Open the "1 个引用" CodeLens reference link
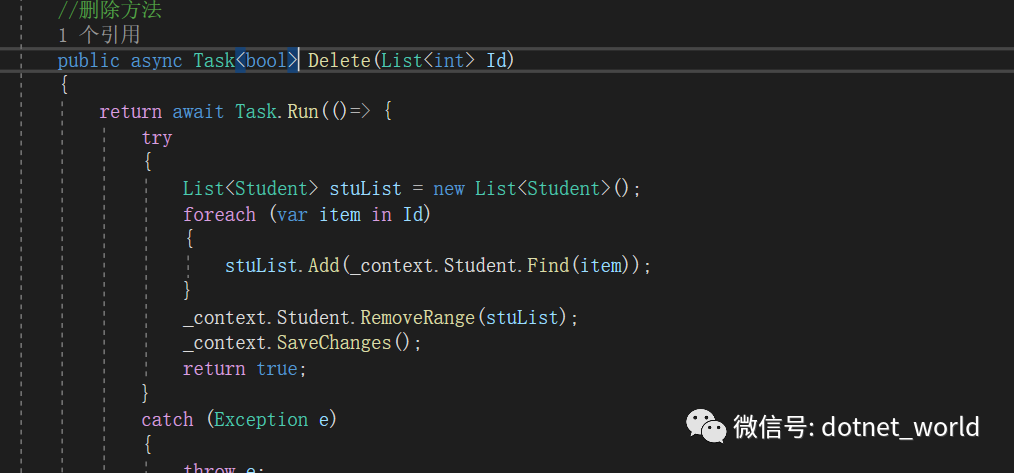Image resolution: width=1014 pixels, height=473 pixels. (98, 36)
